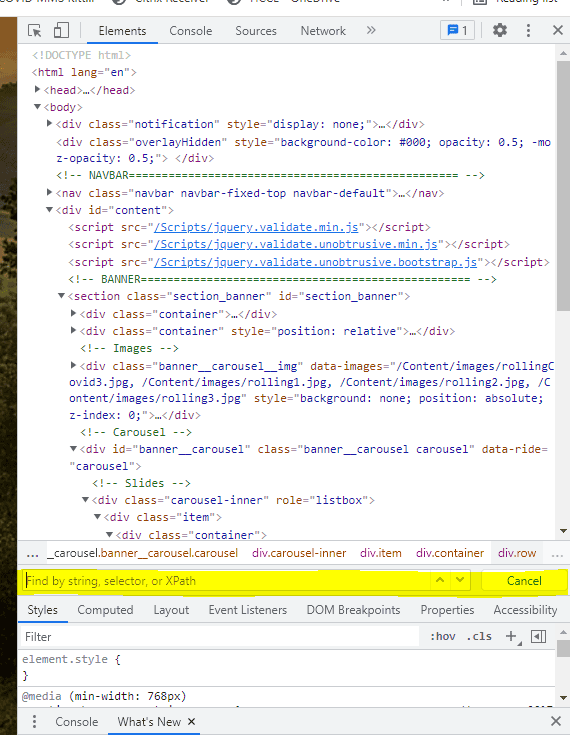Expand the first div class container node
Screen dimensions: 570x735
73,313
